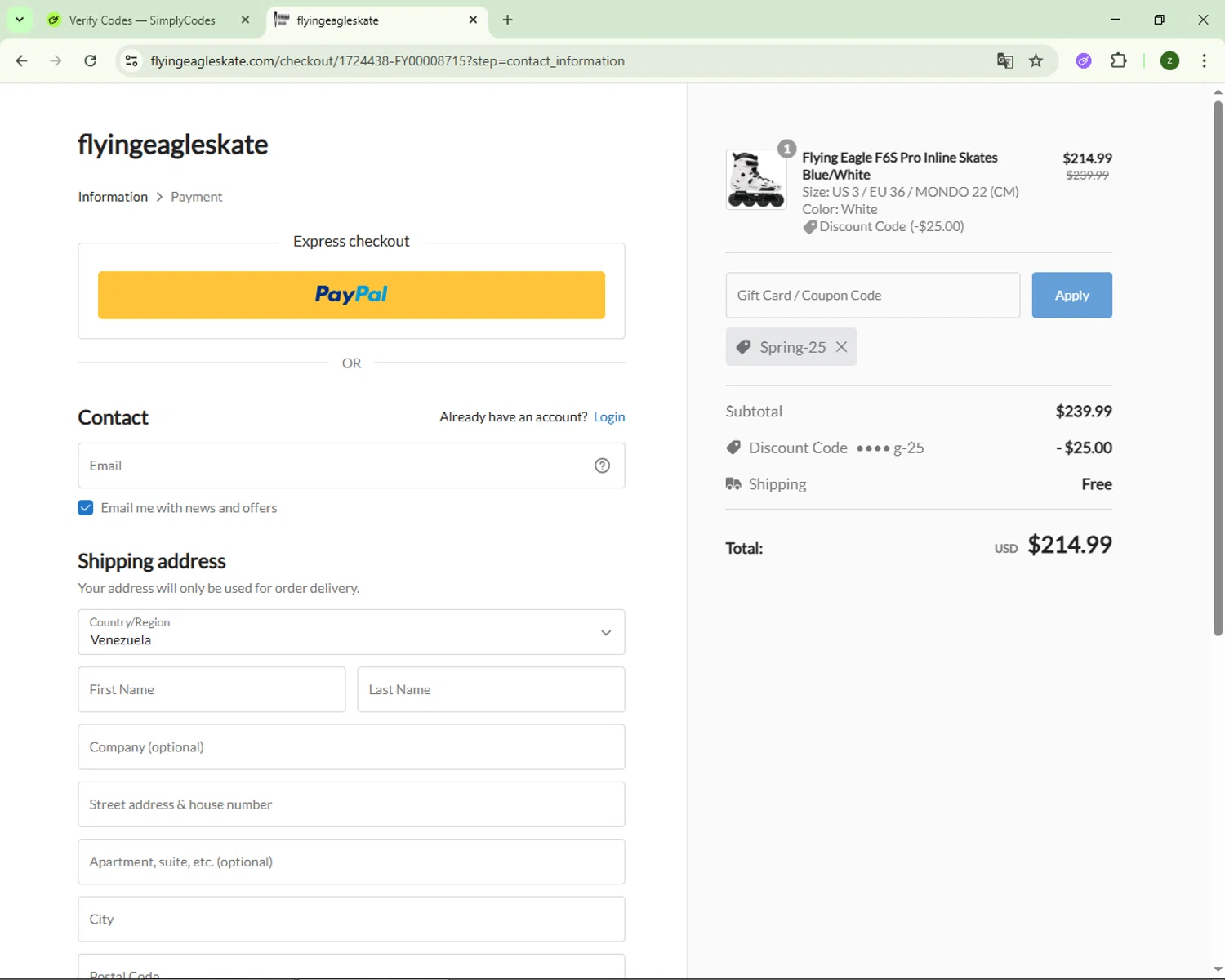
Task: Click the Shipping Free value
Action: (1097, 484)
